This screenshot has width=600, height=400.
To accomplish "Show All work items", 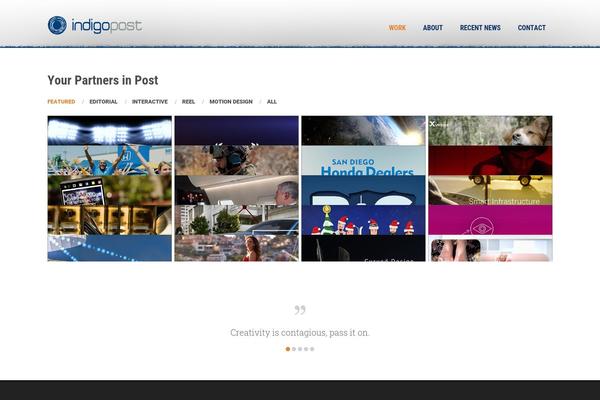I will tap(272, 101).
